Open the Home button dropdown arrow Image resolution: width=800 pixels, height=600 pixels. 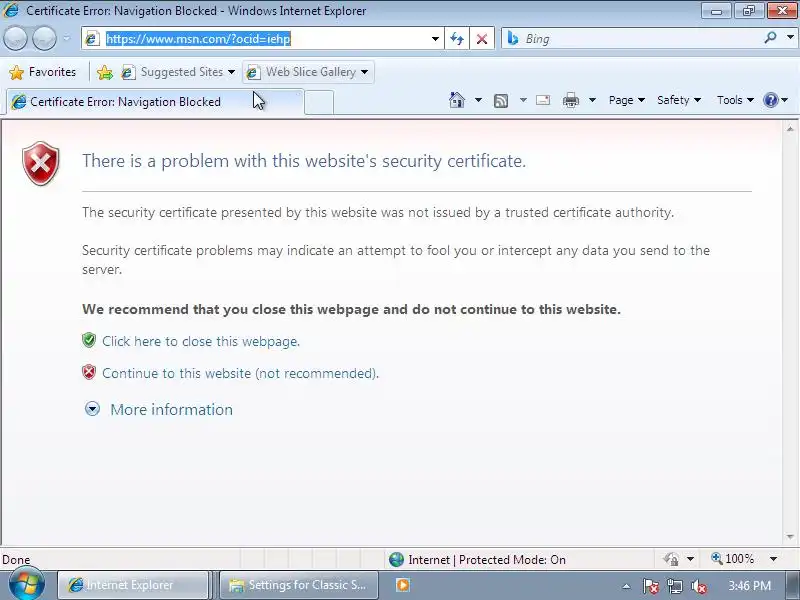point(478,100)
